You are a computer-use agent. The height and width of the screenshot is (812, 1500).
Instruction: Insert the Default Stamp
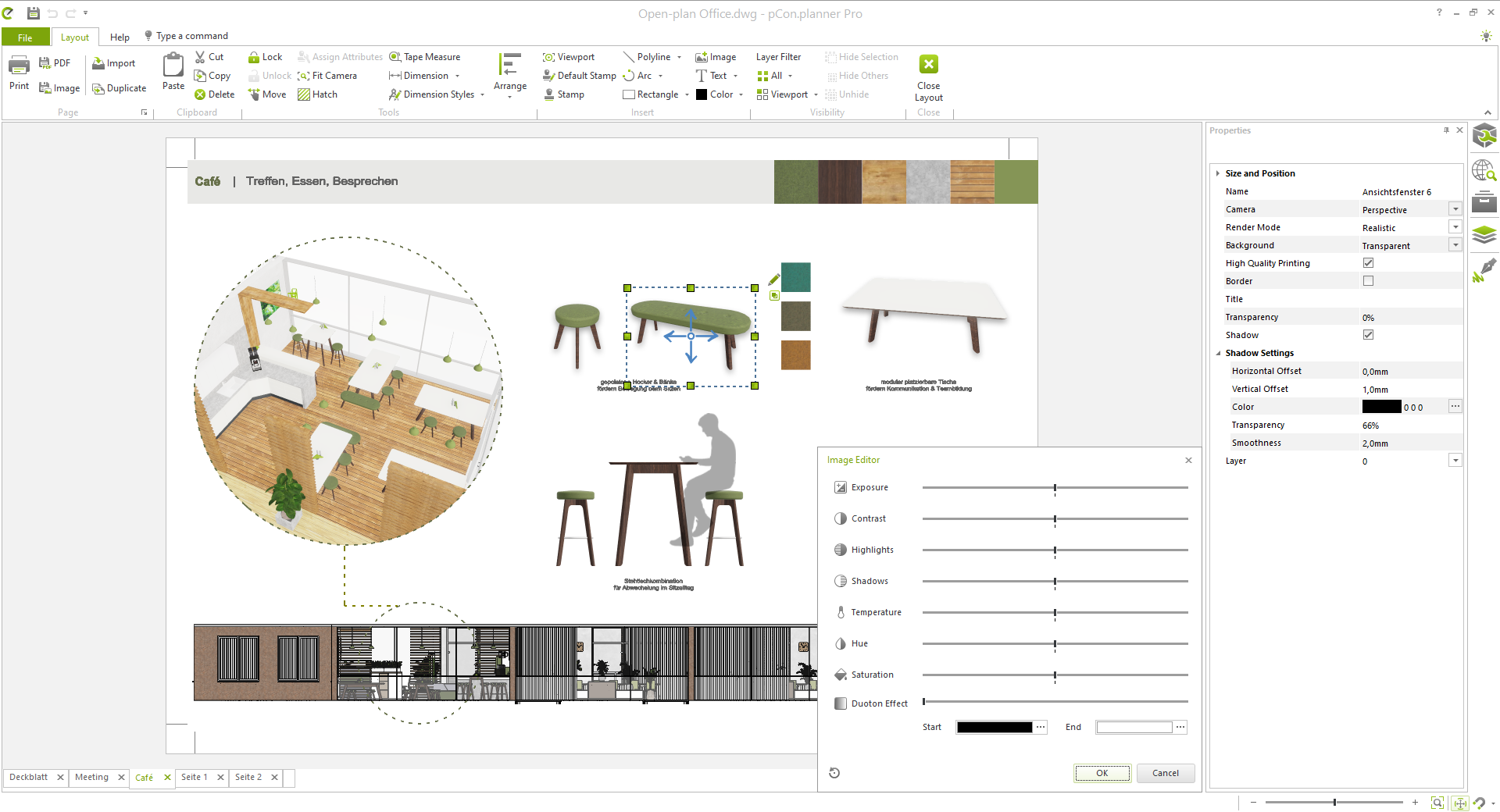[580, 76]
